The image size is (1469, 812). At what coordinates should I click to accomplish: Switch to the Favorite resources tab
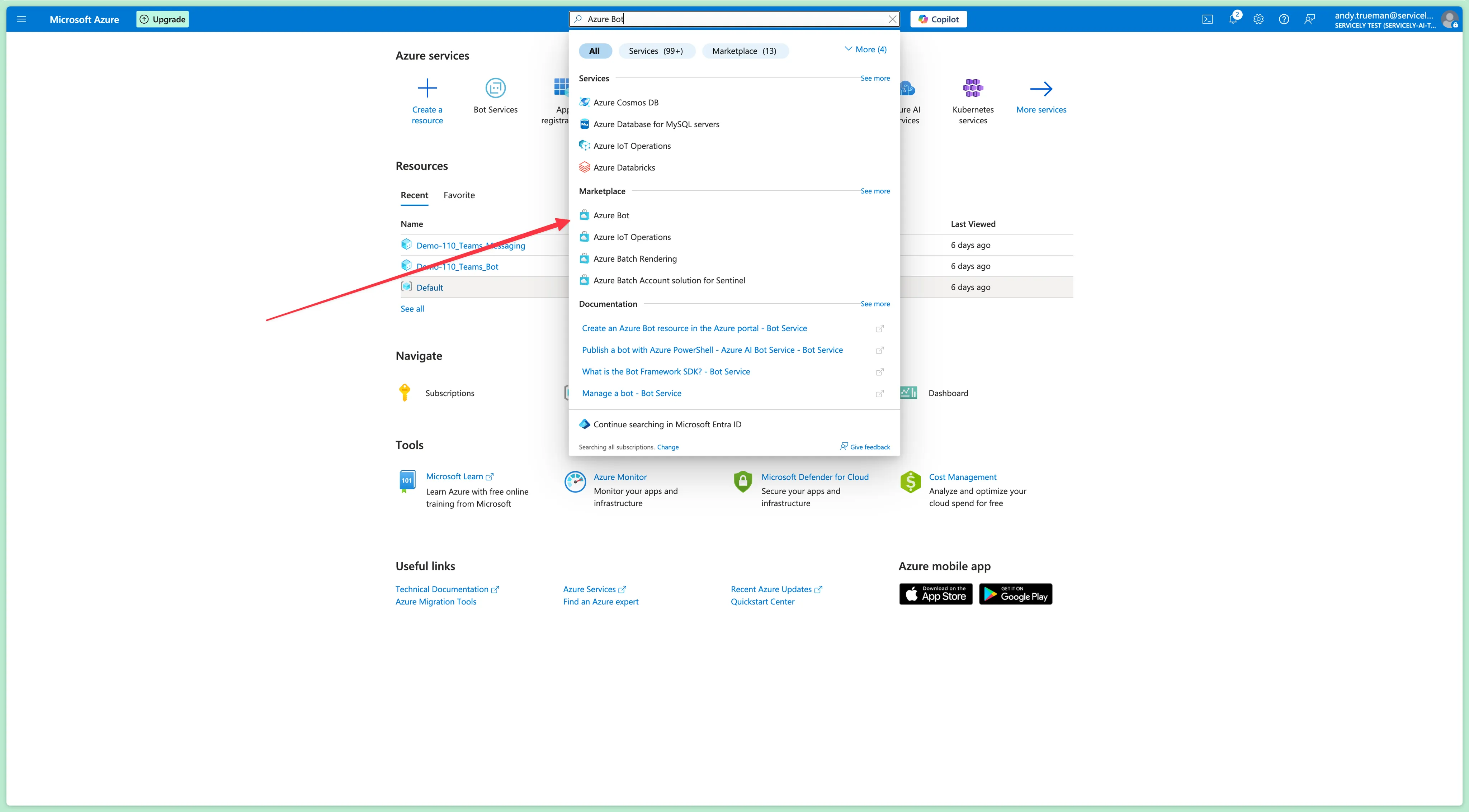coord(459,195)
